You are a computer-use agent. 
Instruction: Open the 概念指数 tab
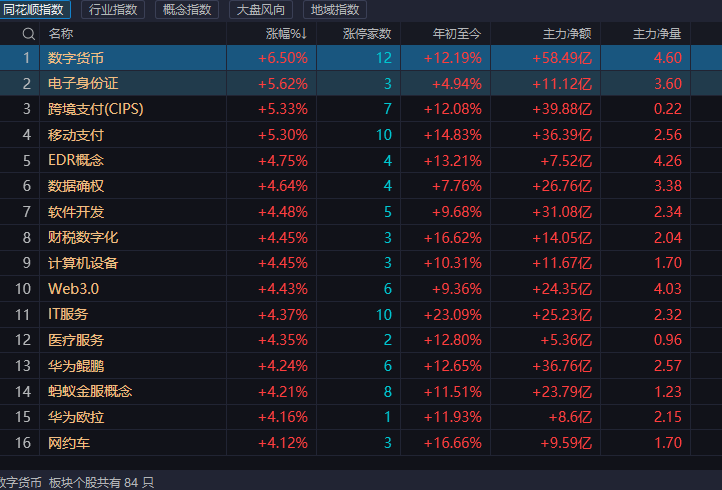pyautogui.click(x=187, y=10)
